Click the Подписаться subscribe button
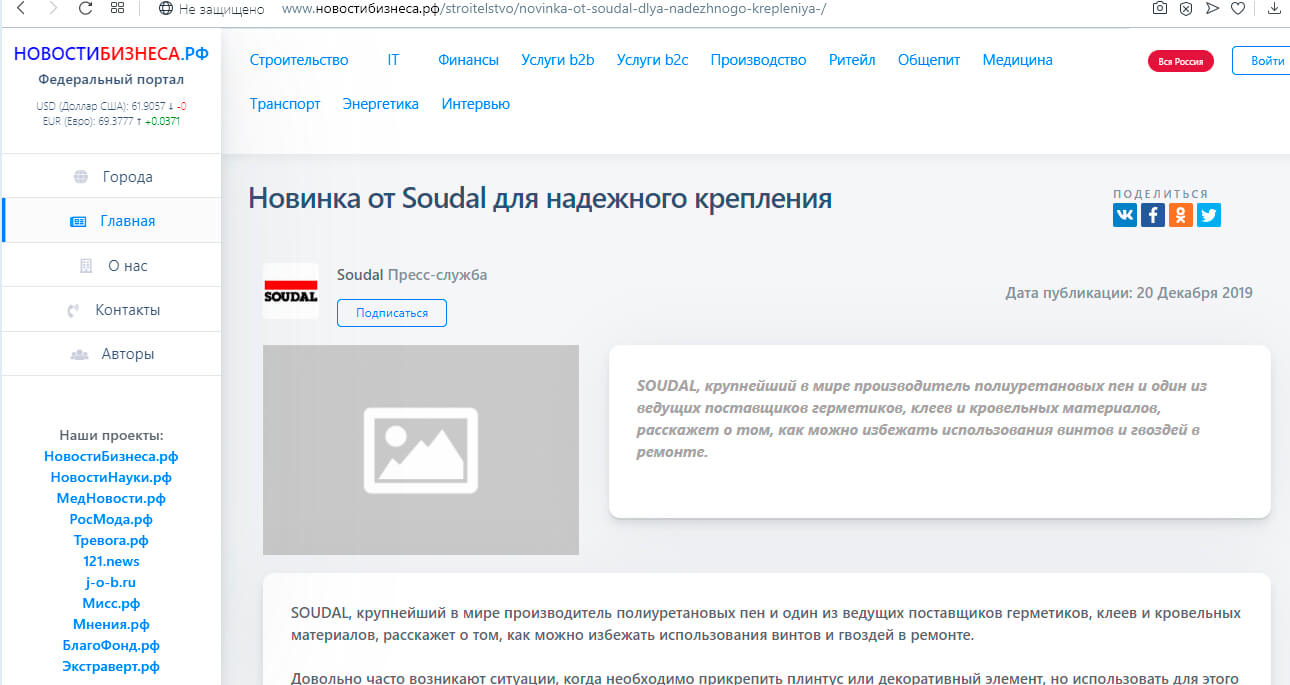The image size is (1290, 685). 392,313
